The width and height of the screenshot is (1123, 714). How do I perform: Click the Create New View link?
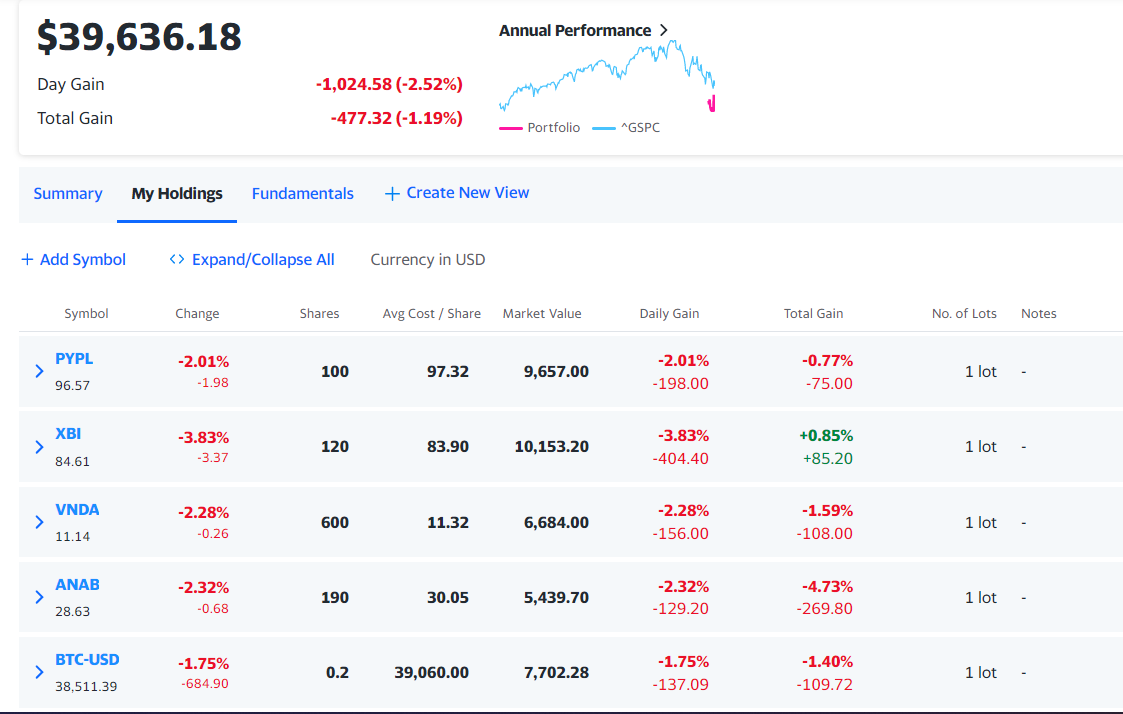point(468,193)
